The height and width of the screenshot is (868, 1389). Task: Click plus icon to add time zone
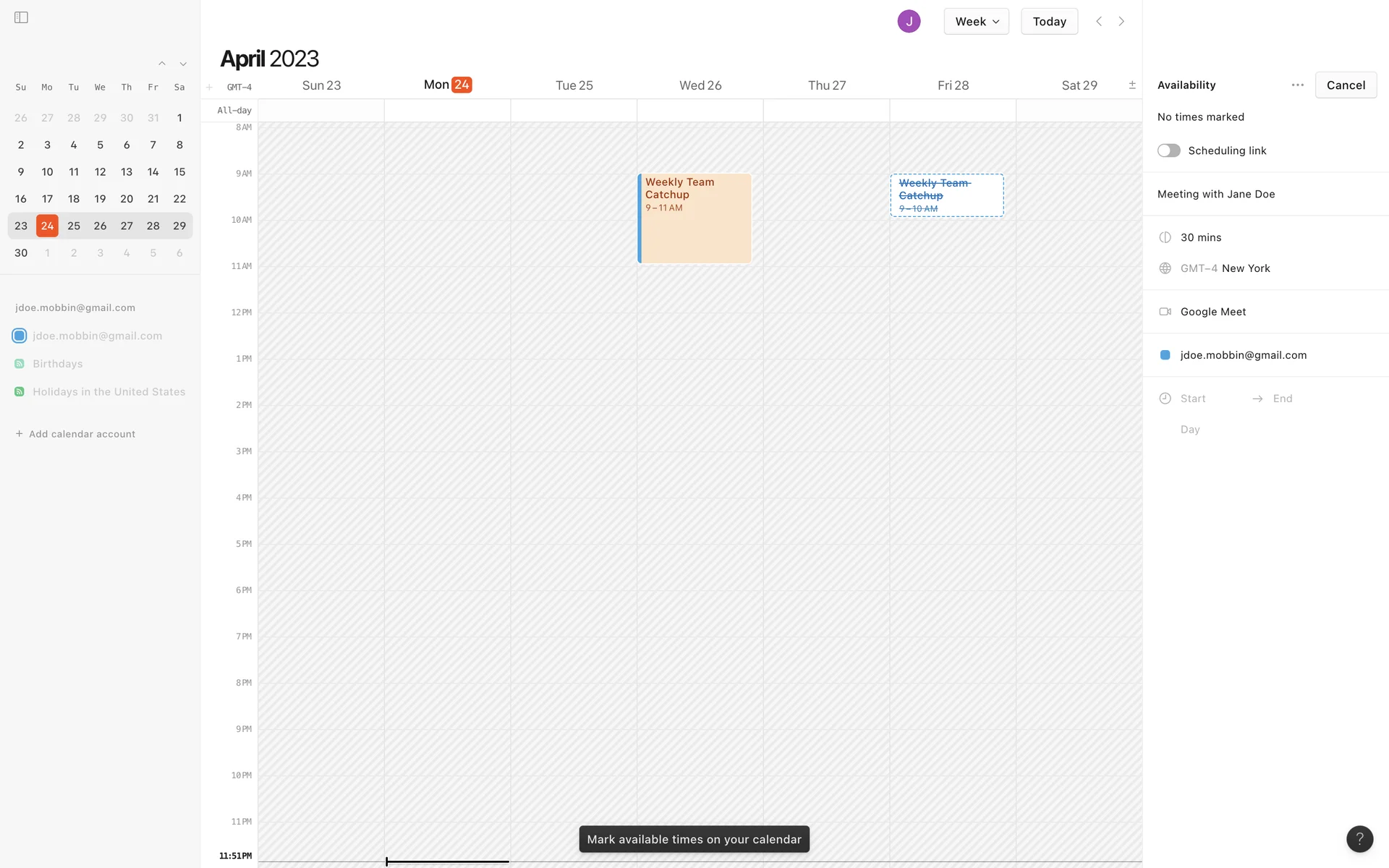point(209,88)
